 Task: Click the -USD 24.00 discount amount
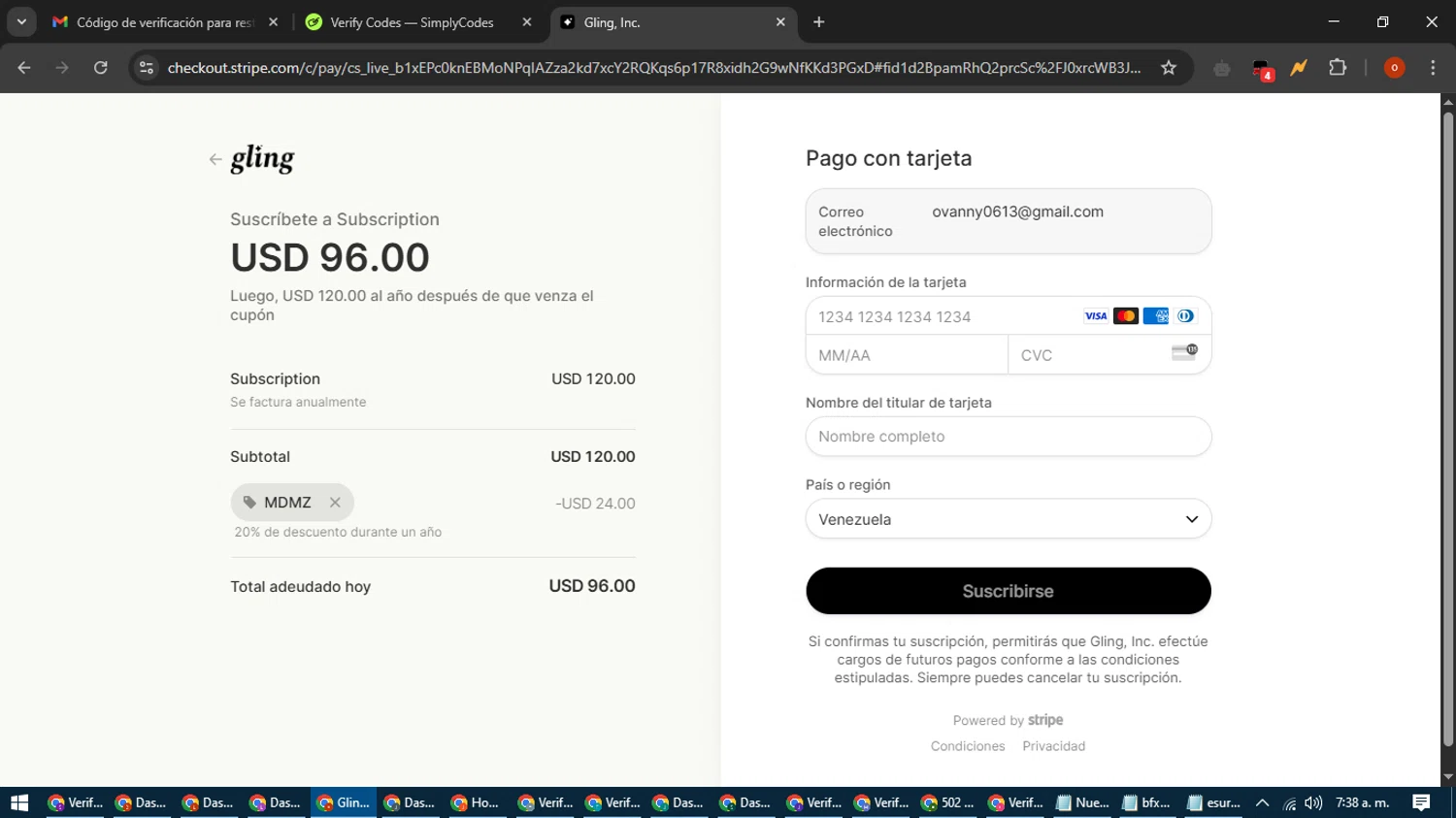pyautogui.click(x=595, y=504)
